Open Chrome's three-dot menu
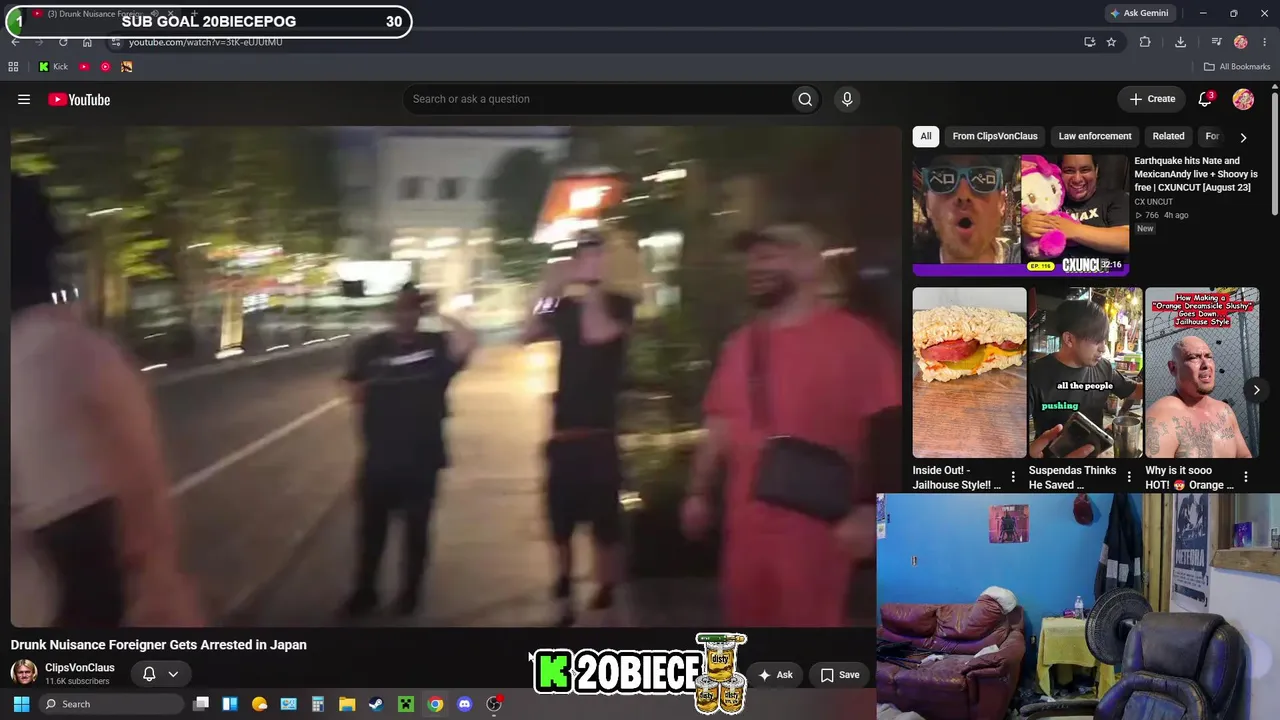 (1264, 42)
